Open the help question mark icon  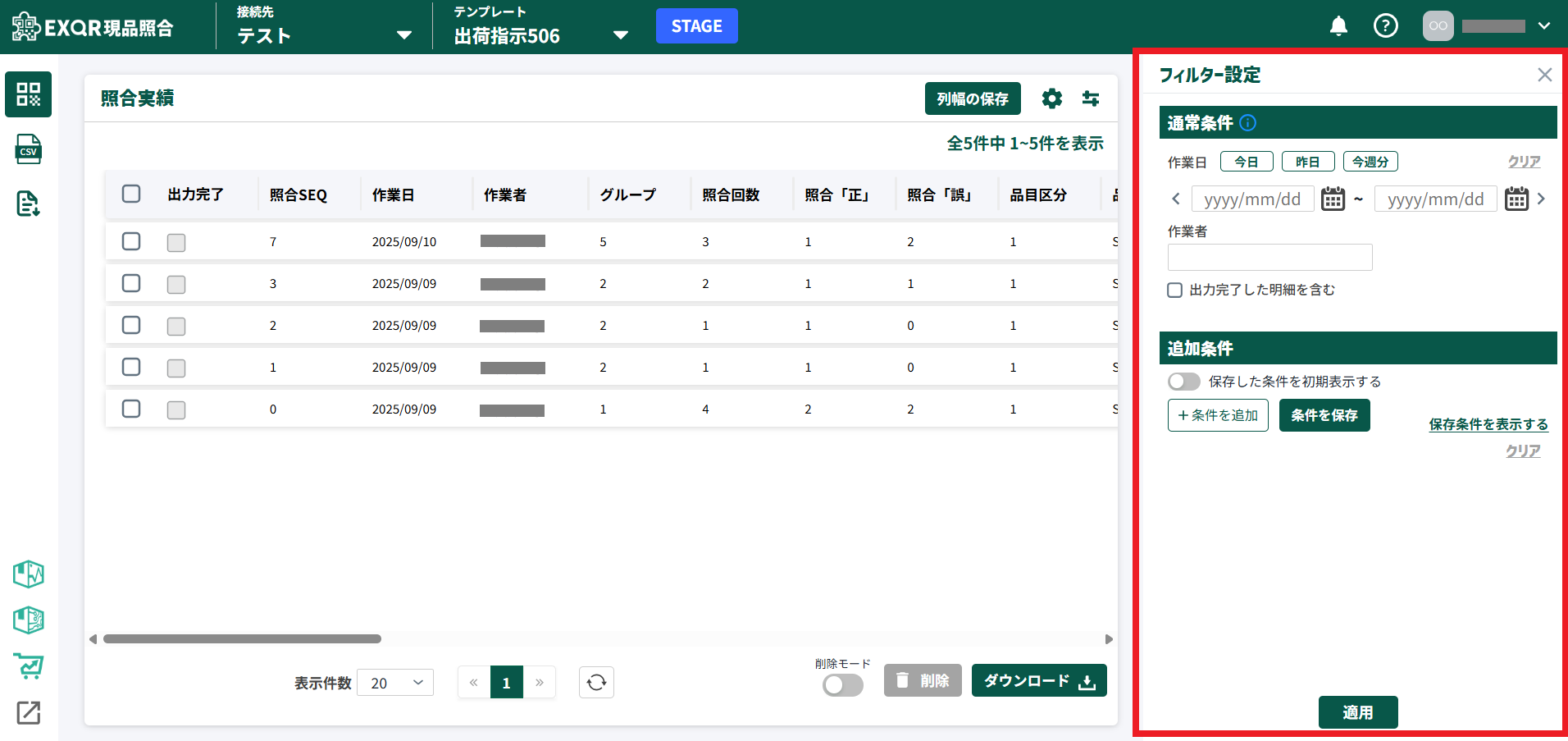[x=1385, y=26]
